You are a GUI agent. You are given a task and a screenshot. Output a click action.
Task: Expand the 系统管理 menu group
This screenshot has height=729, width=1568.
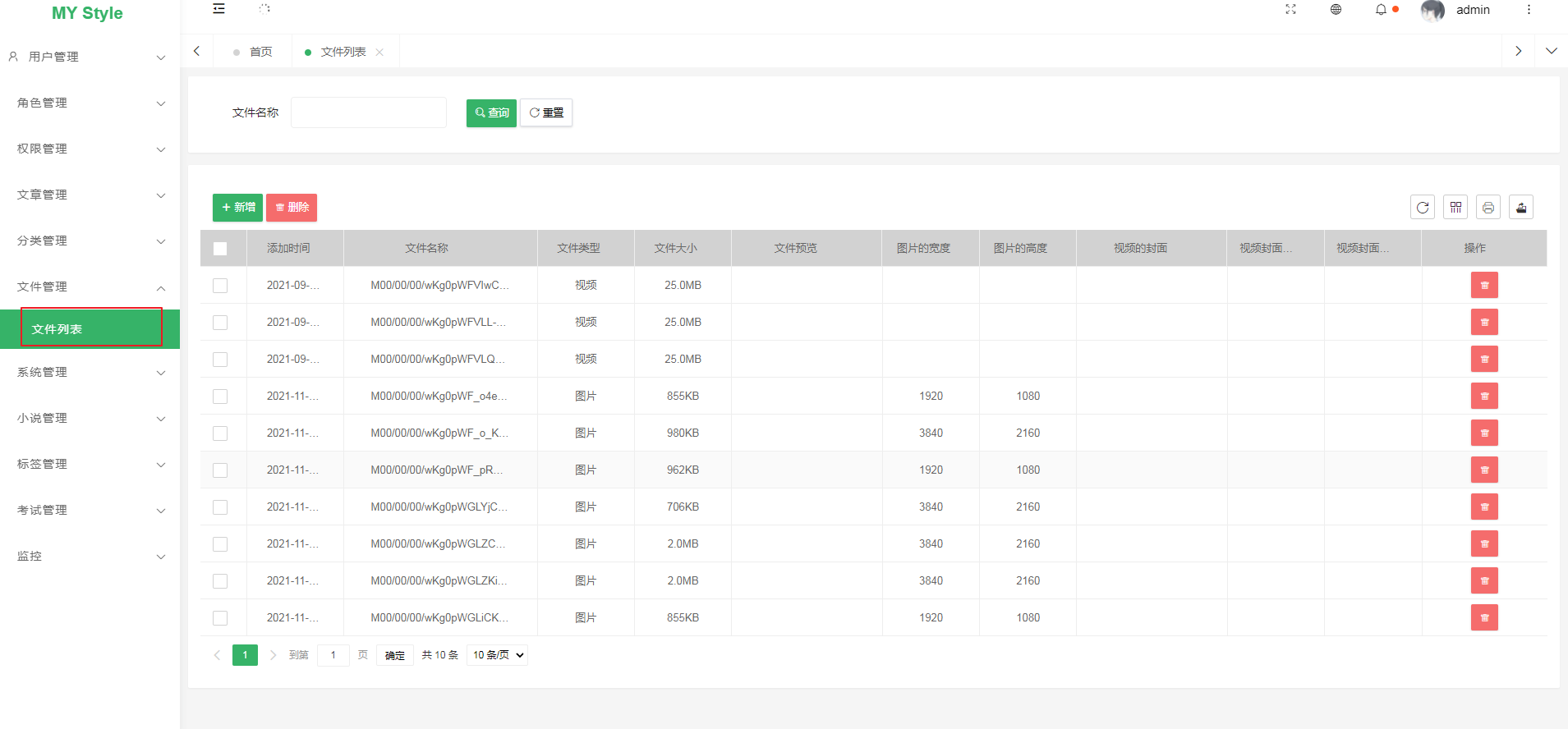tap(90, 373)
